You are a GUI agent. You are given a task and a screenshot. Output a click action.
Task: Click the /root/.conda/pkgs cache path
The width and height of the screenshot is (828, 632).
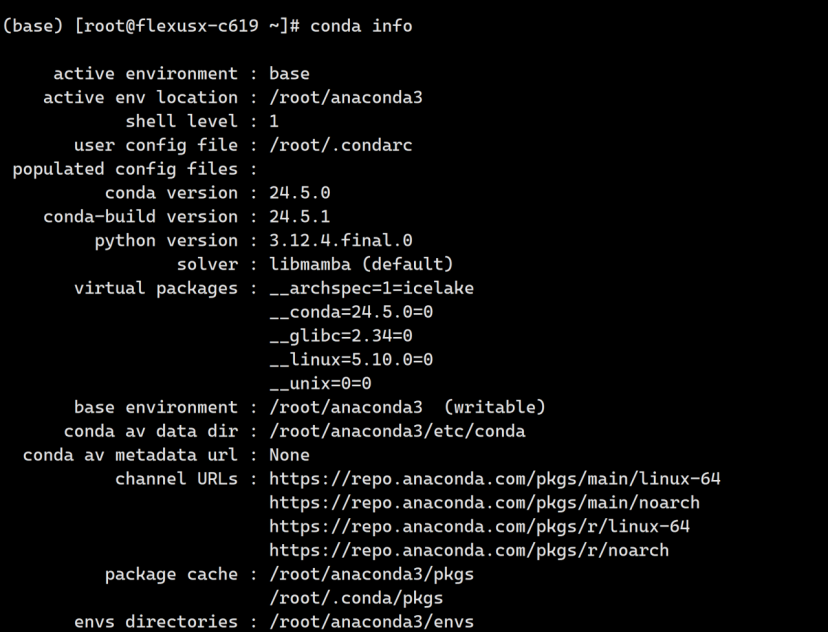356,599
